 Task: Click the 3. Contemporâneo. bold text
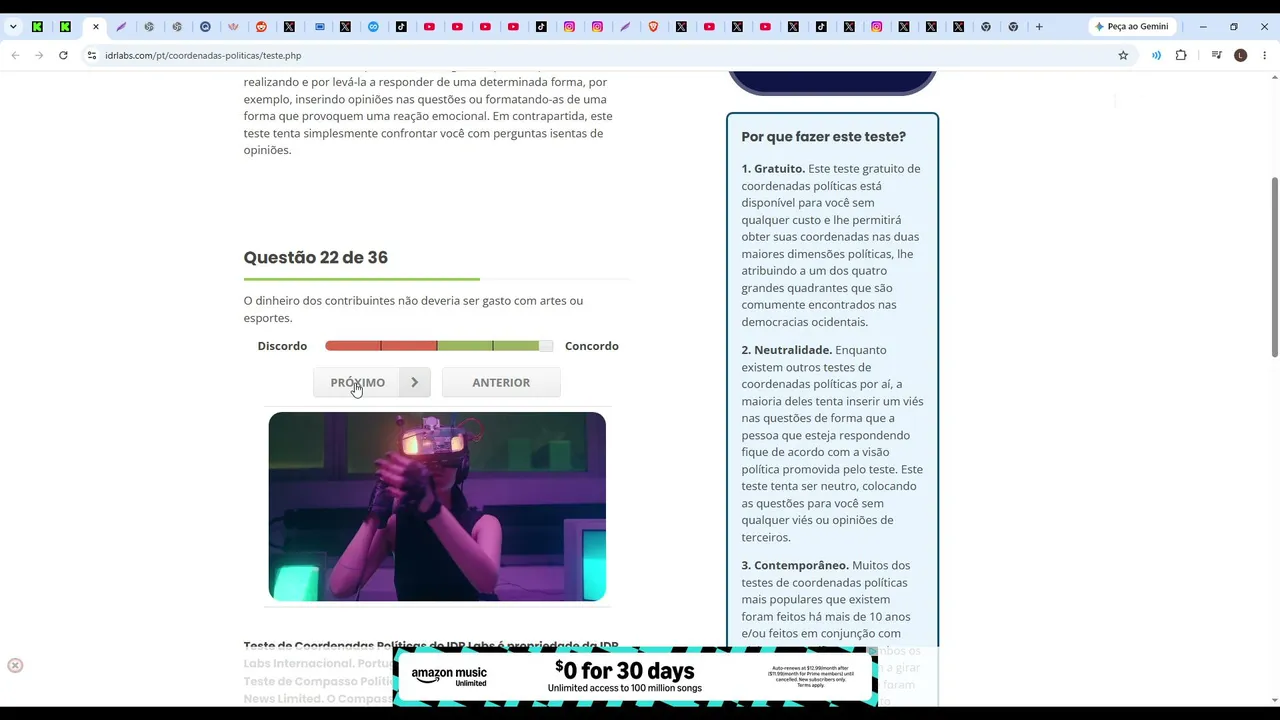[795, 565]
